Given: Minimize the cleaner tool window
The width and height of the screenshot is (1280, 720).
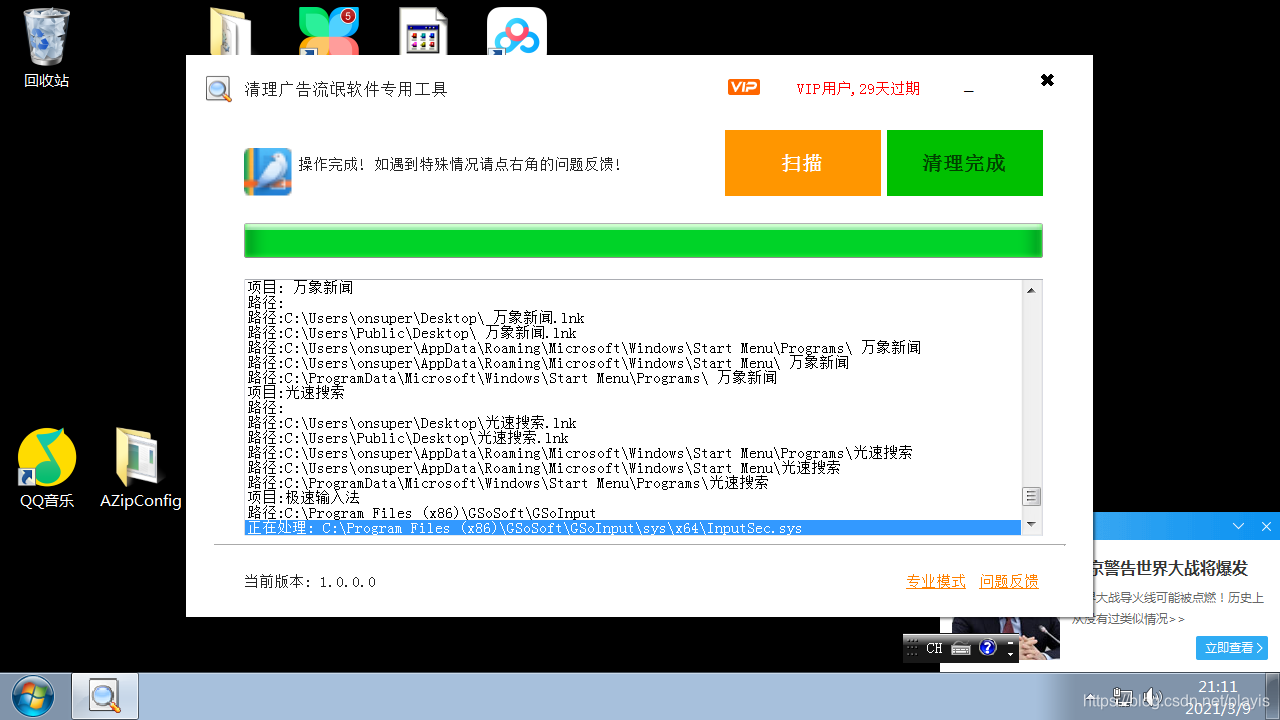Looking at the screenshot, I should click(969, 90).
